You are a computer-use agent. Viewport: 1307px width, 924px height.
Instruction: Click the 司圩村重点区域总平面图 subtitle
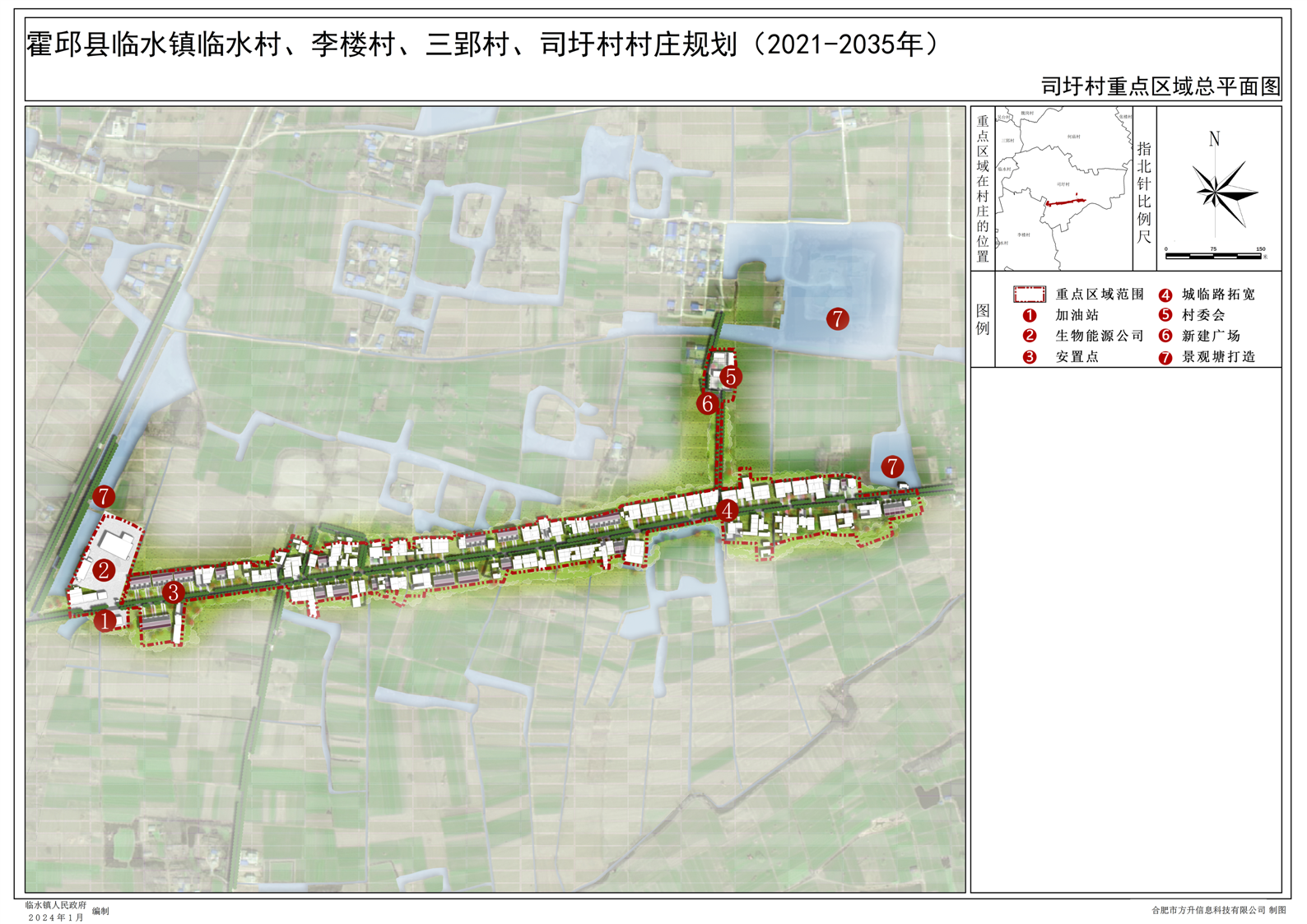point(1160,86)
